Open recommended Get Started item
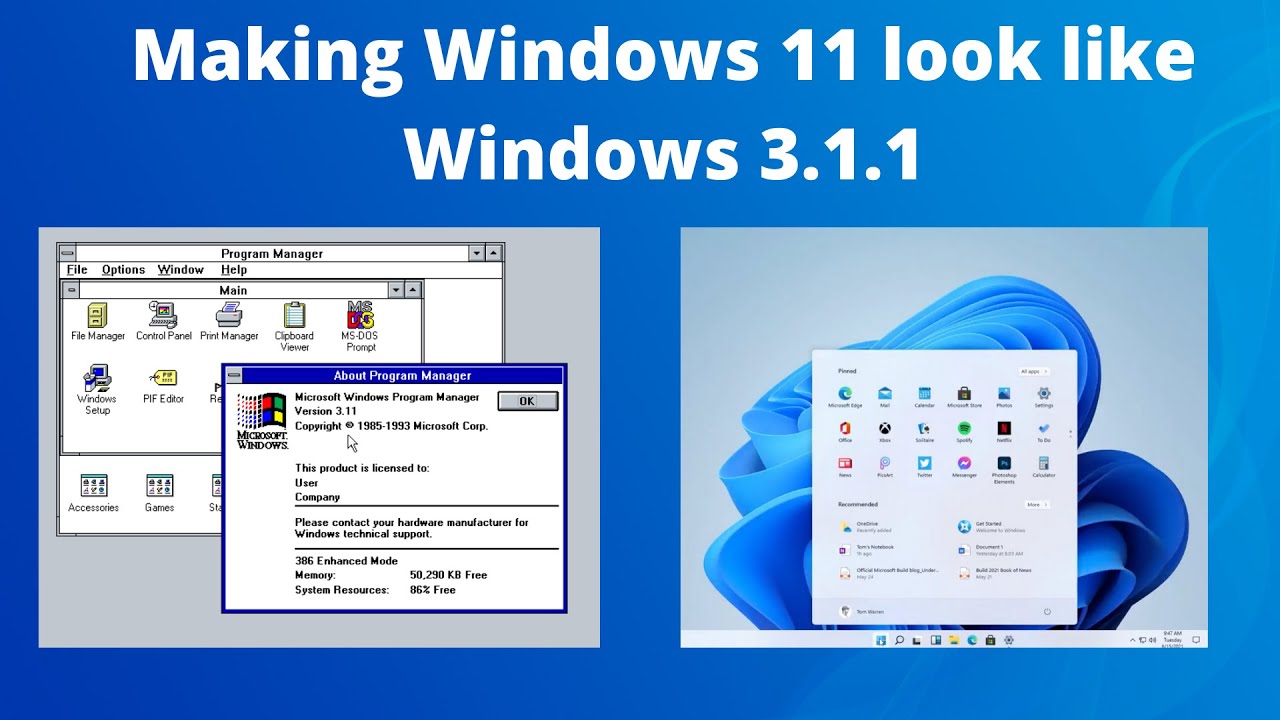This screenshot has height=720, width=1280. click(990, 526)
